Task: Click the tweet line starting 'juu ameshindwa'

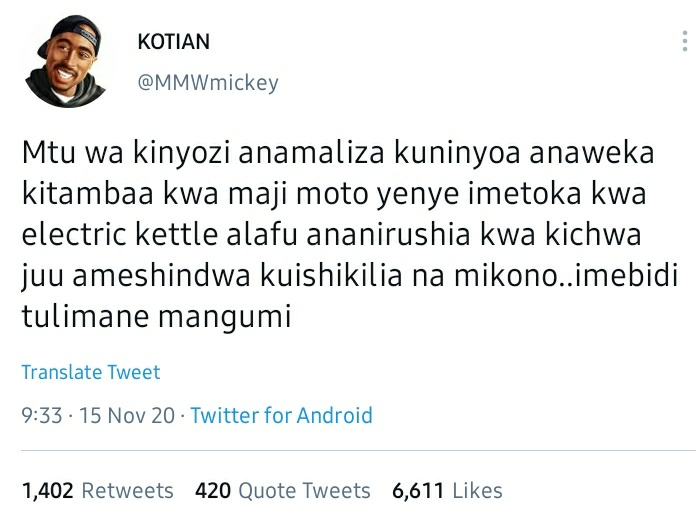Action: [350, 276]
